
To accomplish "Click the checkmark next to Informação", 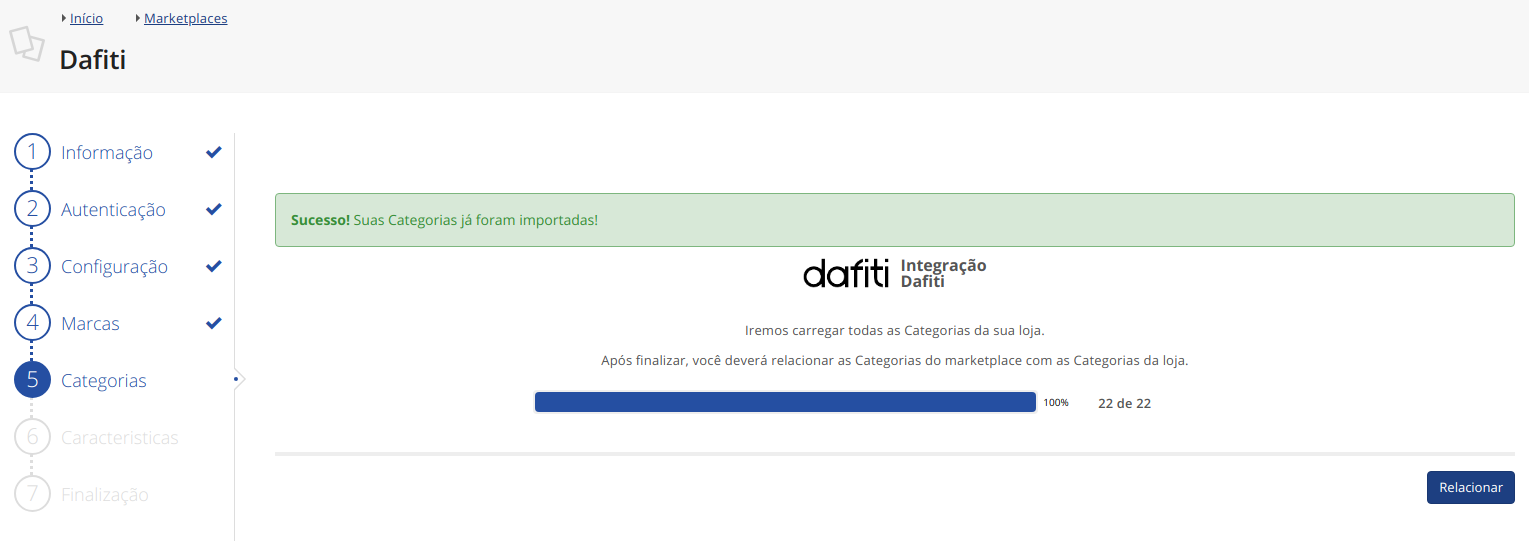I will pos(213,152).
